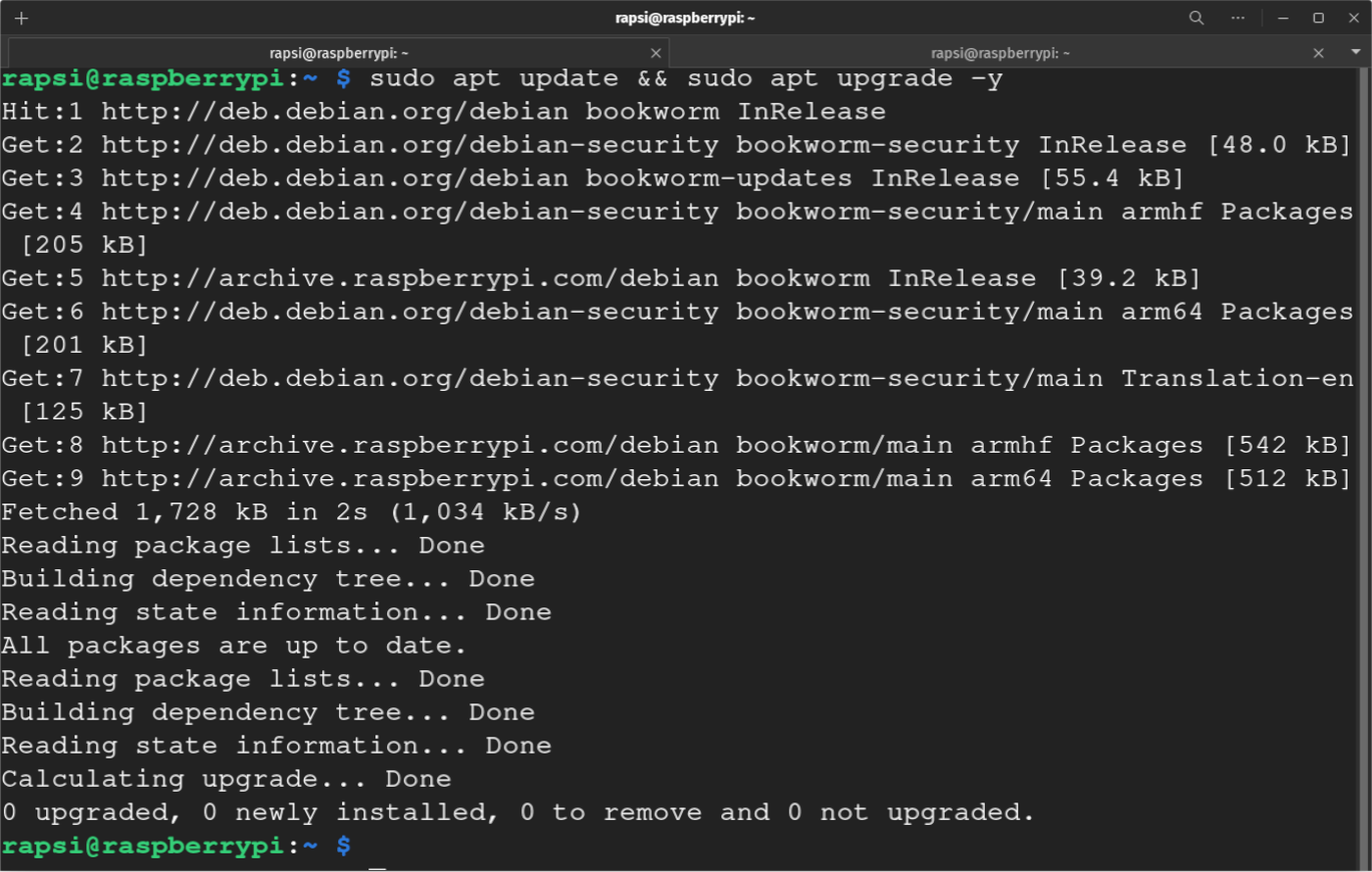Open a new terminal tab with plus icon

[x=22, y=18]
